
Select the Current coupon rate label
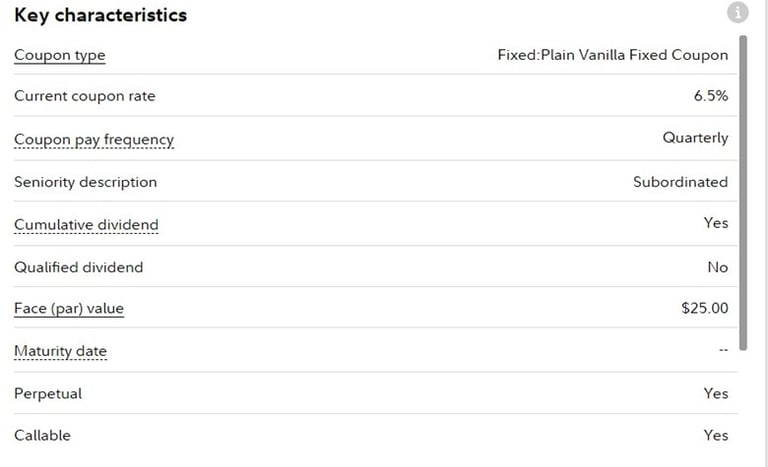pos(85,96)
